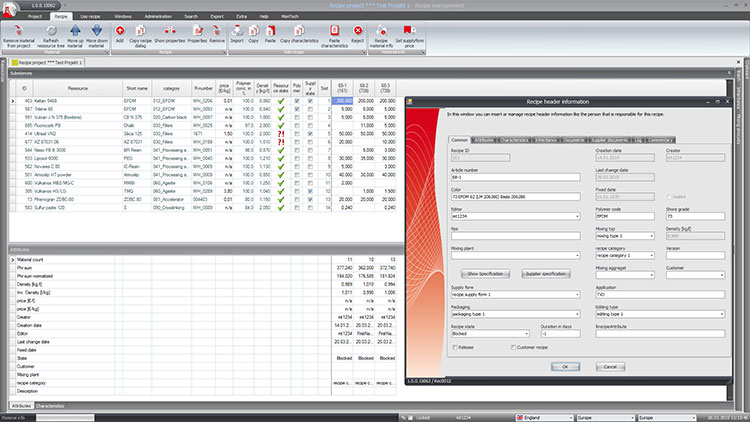This screenshot has width=750, height=422.
Task: Open the Customer dropdown
Action: click(x=721, y=275)
